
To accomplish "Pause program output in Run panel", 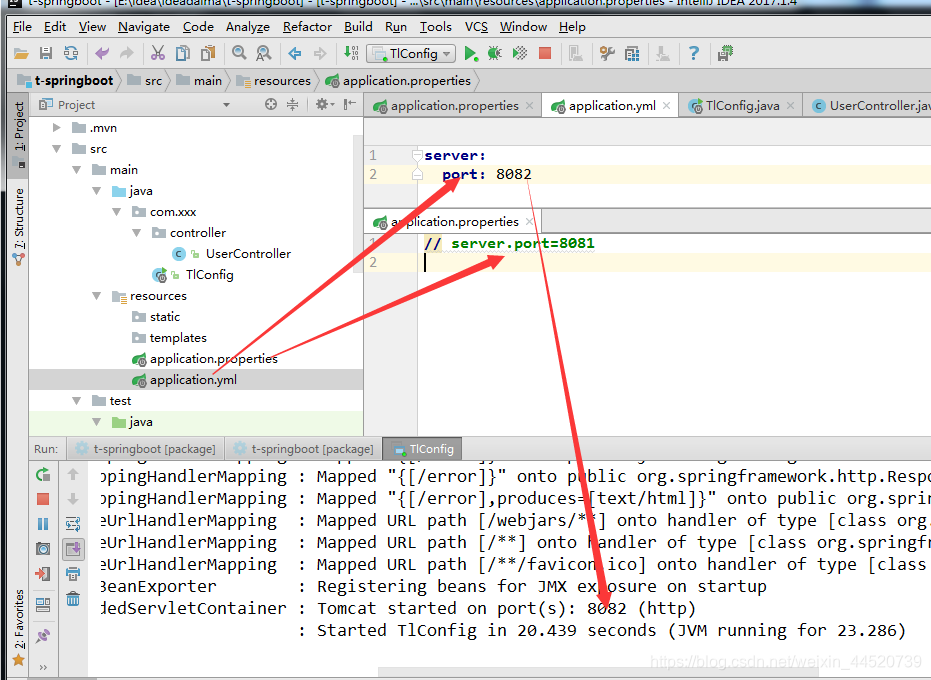I will click(x=43, y=524).
